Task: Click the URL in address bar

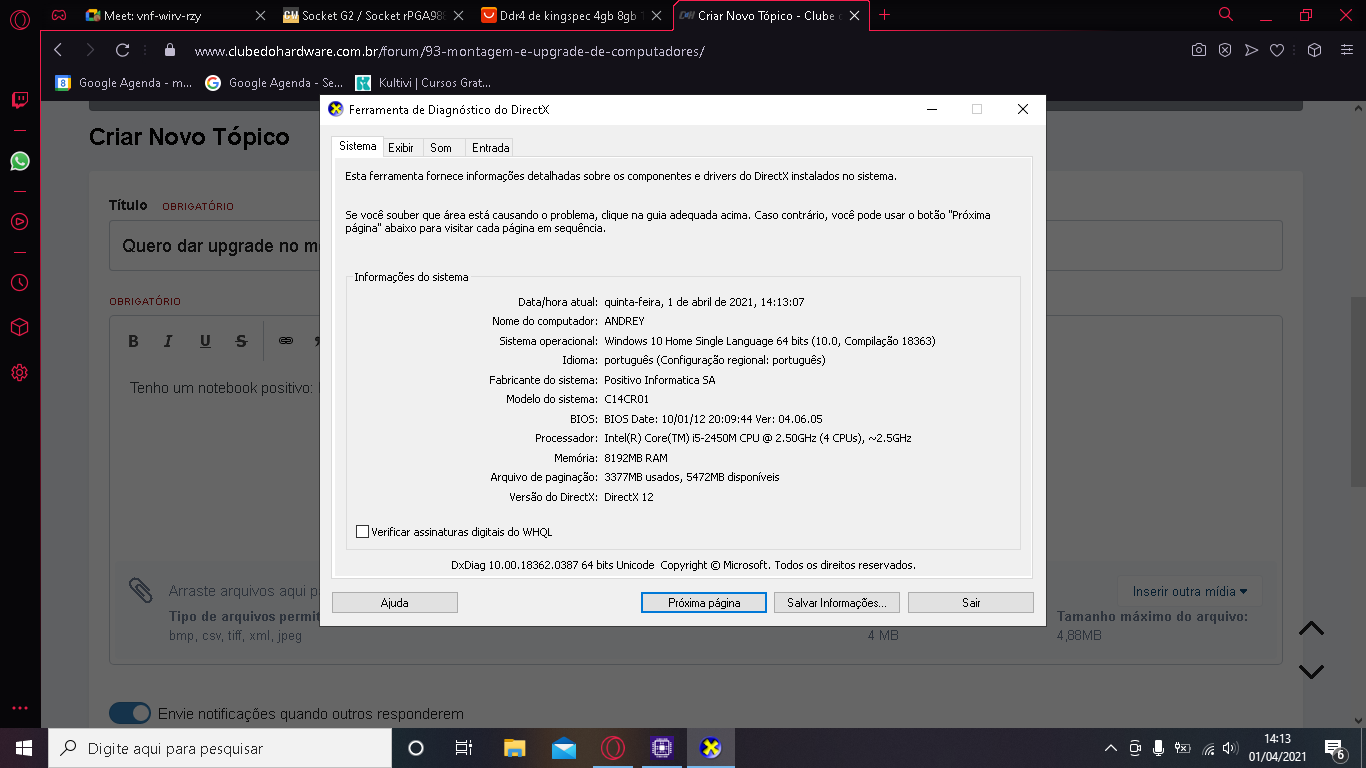Action: (x=449, y=50)
